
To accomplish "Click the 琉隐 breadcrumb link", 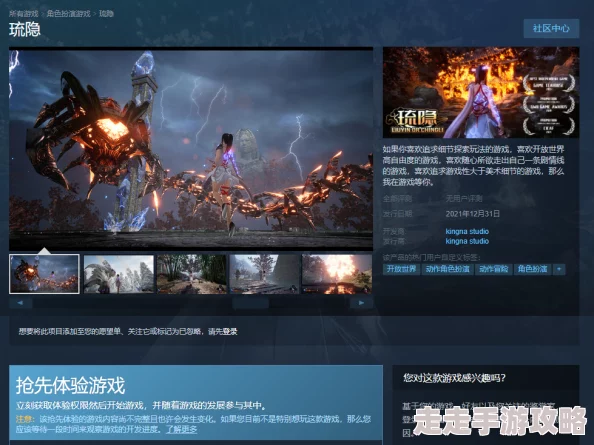I will click(x=106, y=14).
